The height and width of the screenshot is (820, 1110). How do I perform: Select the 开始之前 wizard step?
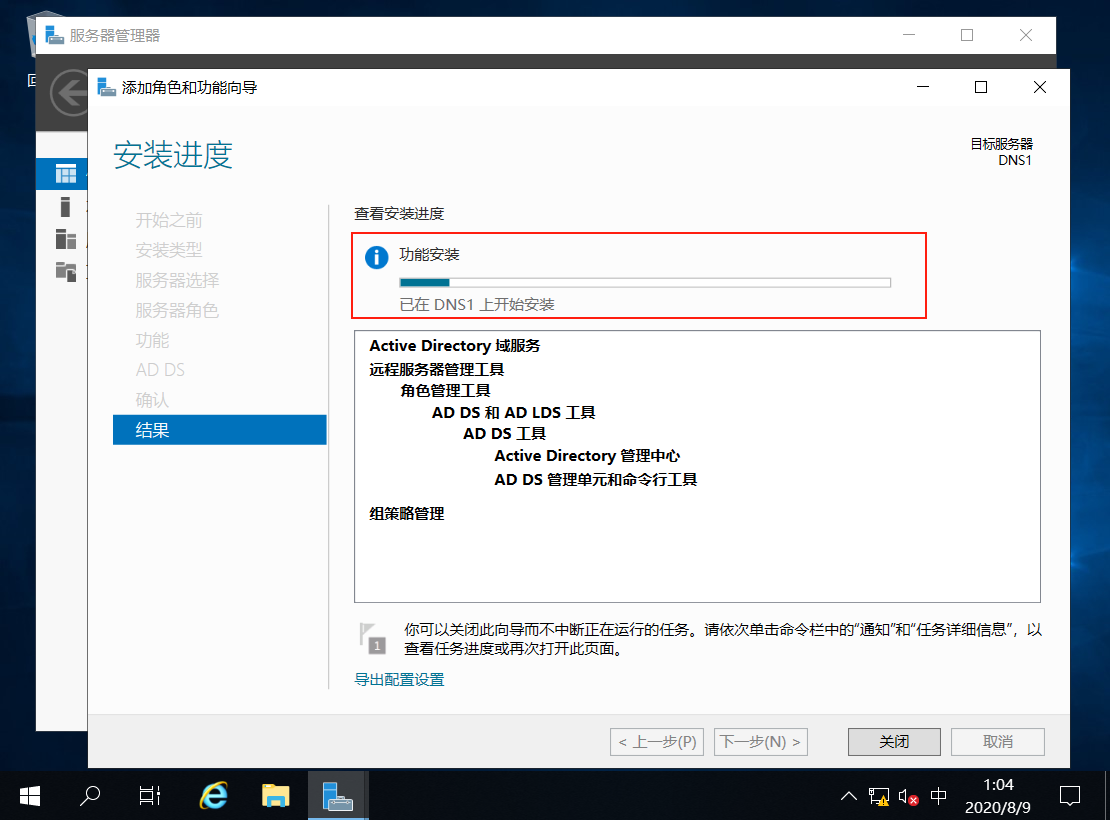pos(168,220)
